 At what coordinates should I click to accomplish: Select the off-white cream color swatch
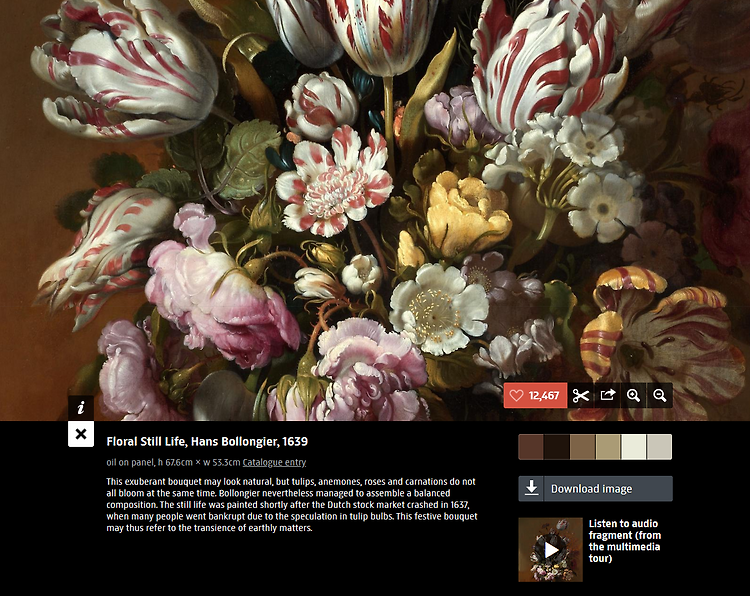(634, 447)
